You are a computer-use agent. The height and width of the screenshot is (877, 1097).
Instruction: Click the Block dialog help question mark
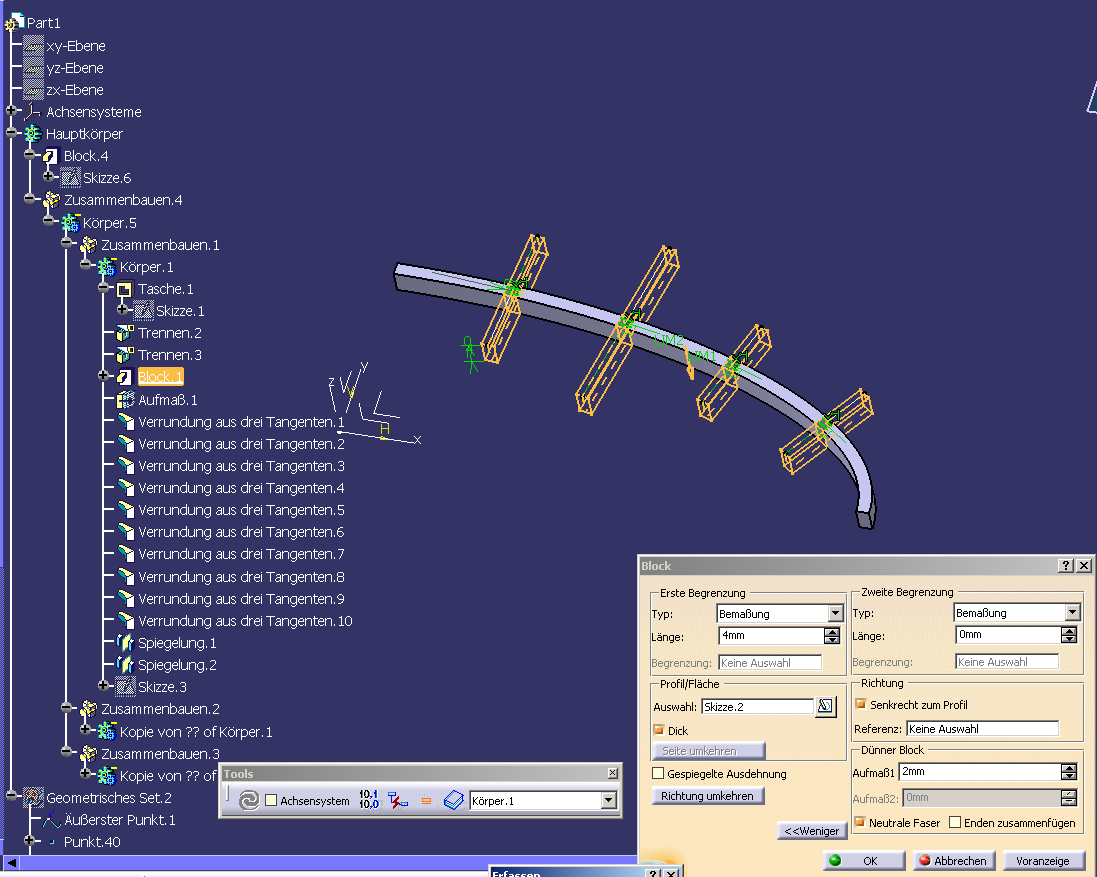pyautogui.click(x=1066, y=566)
